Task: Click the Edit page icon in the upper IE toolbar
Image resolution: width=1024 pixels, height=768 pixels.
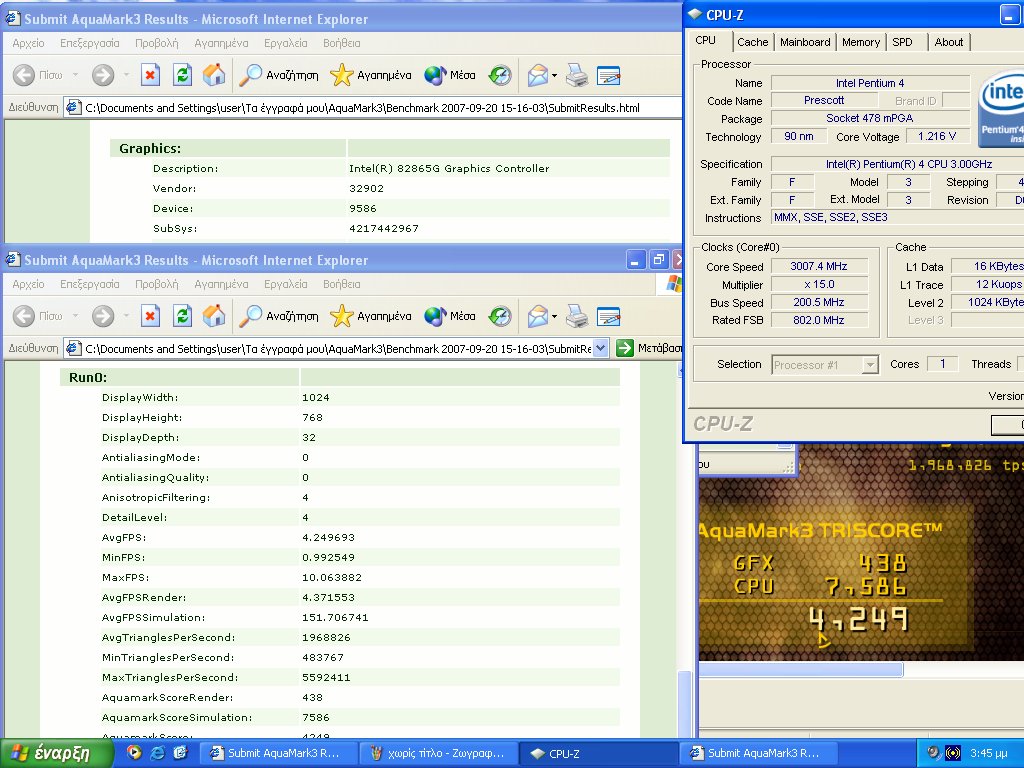Action: pyautogui.click(x=609, y=75)
